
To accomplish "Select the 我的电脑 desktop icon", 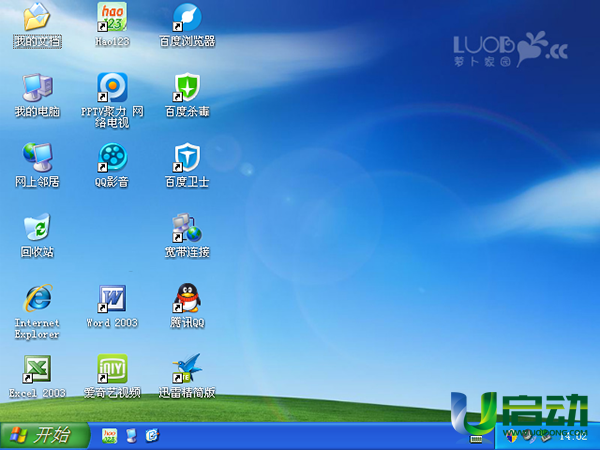I will tap(37, 88).
